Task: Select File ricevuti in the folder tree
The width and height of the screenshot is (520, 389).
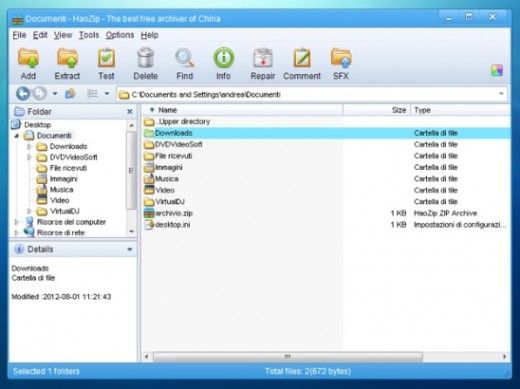Action: 68,168
